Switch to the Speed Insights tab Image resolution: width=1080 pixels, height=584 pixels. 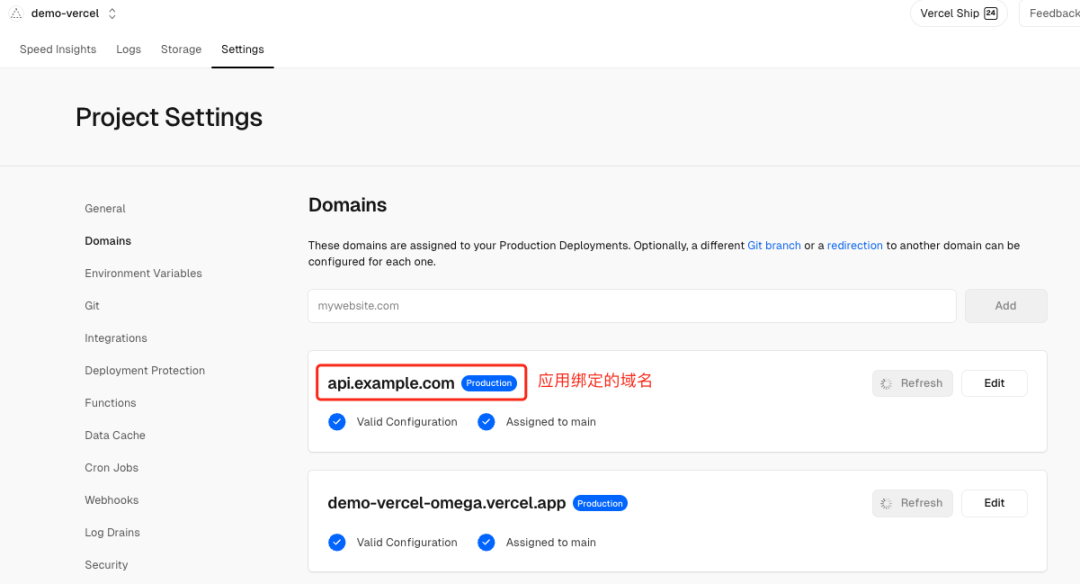58,49
